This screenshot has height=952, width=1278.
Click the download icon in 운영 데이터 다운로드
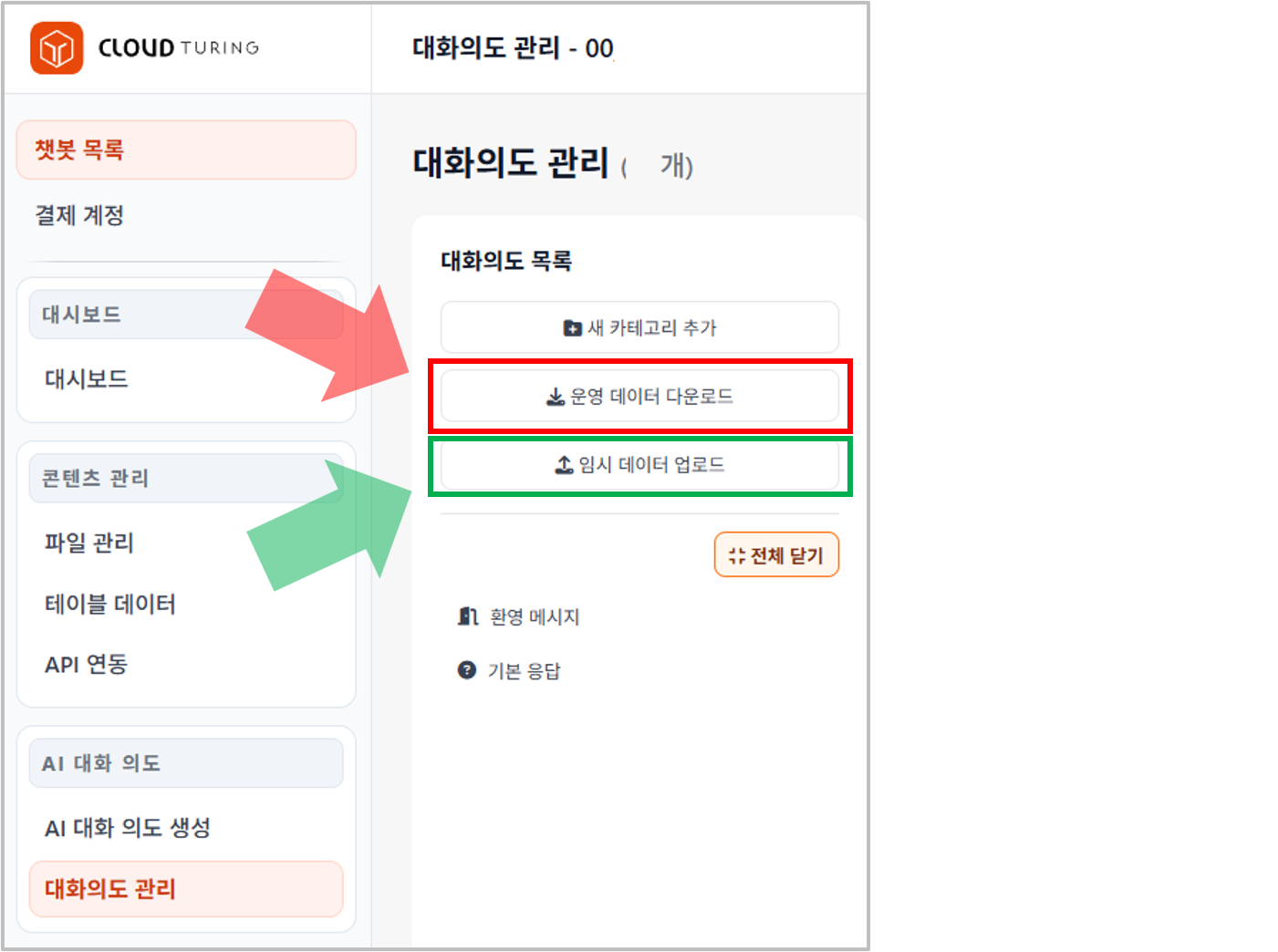[555, 397]
